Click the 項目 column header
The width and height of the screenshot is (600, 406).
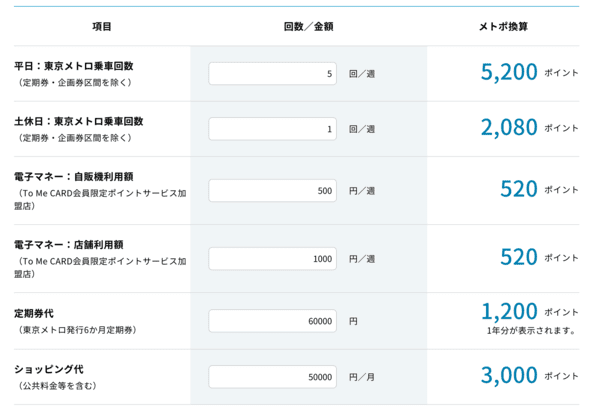click(x=102, y=26)
